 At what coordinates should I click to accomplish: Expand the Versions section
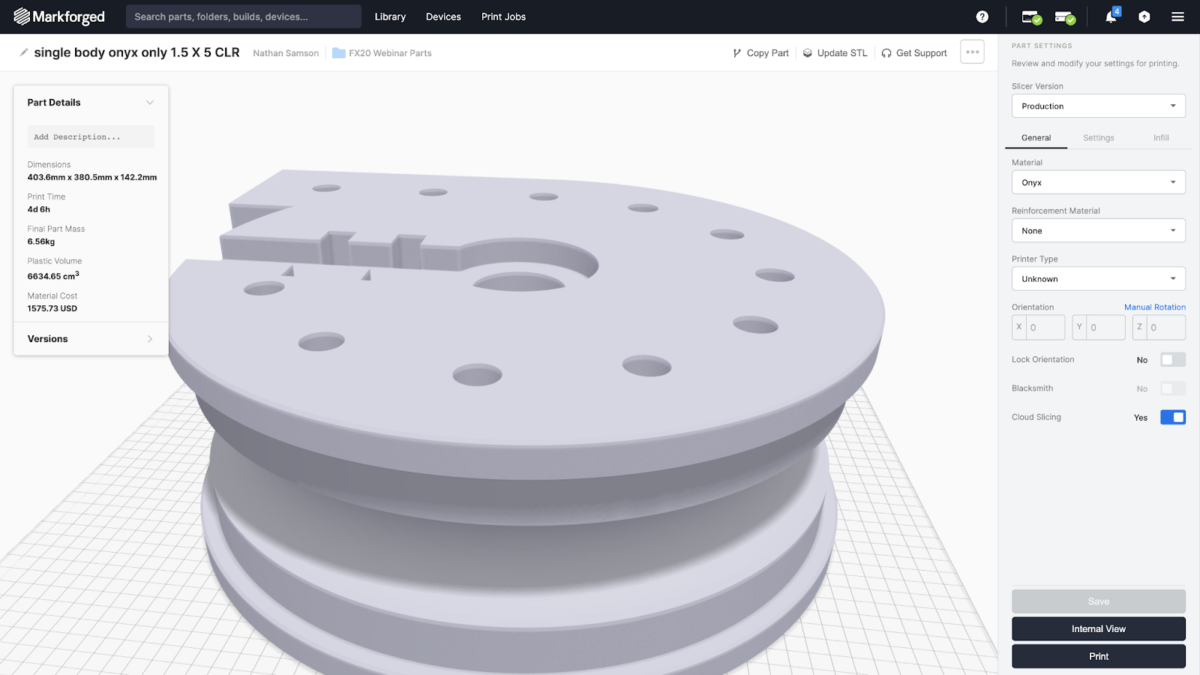(x=90, y=339)
